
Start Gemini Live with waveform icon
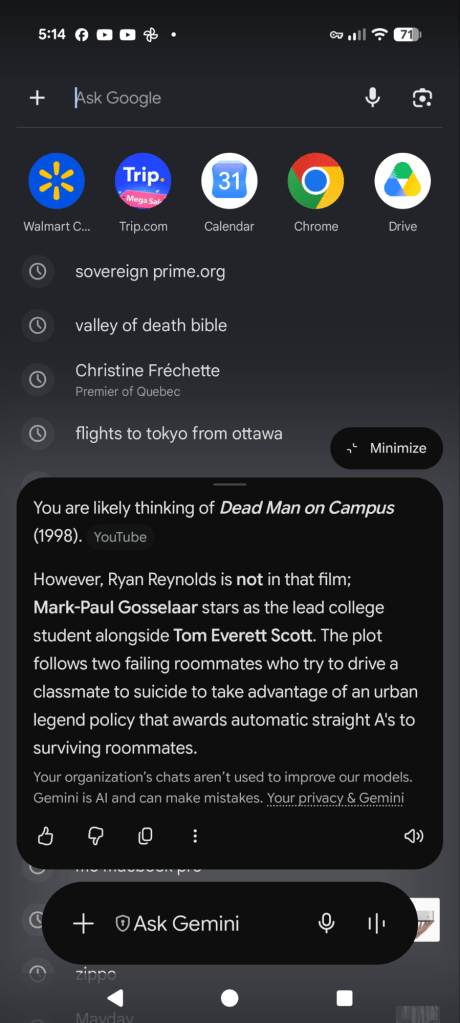376,923
